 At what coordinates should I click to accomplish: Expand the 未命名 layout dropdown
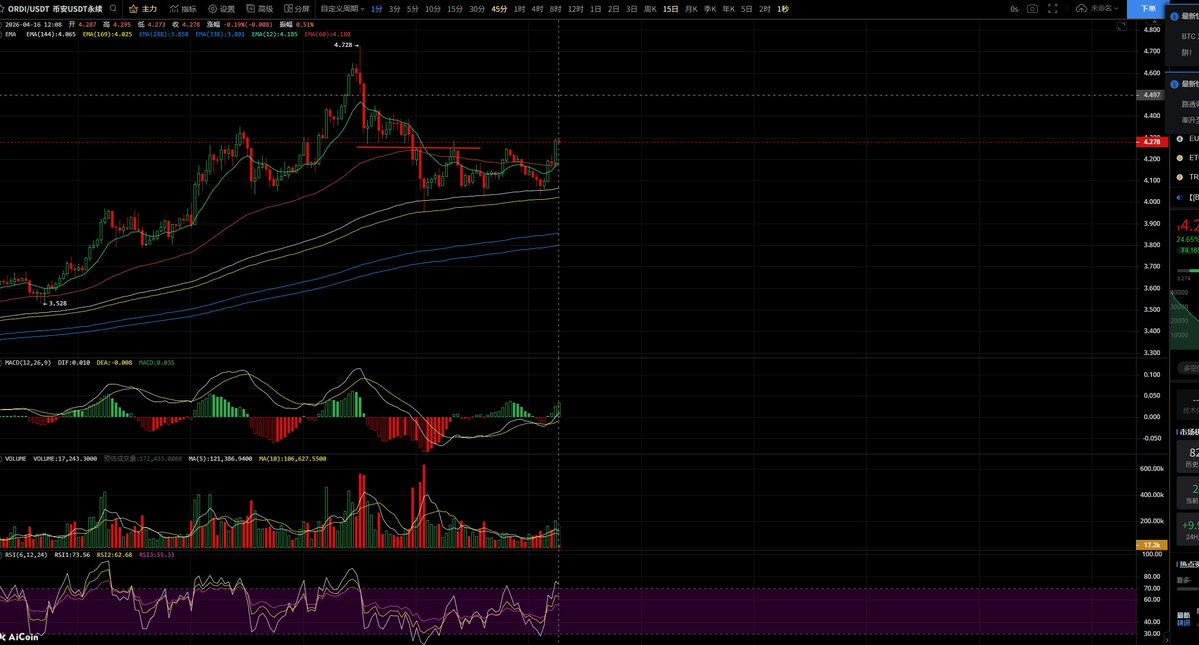[1104, 9]
